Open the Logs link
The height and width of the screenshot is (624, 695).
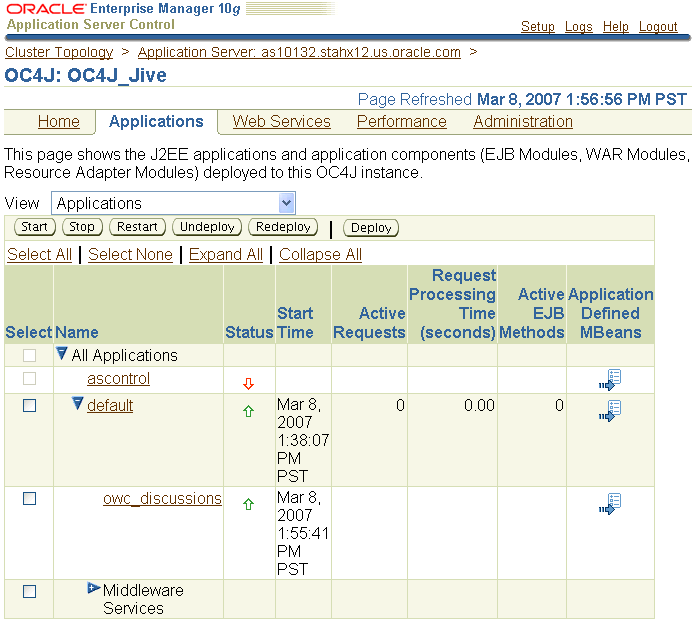[578, 27]
